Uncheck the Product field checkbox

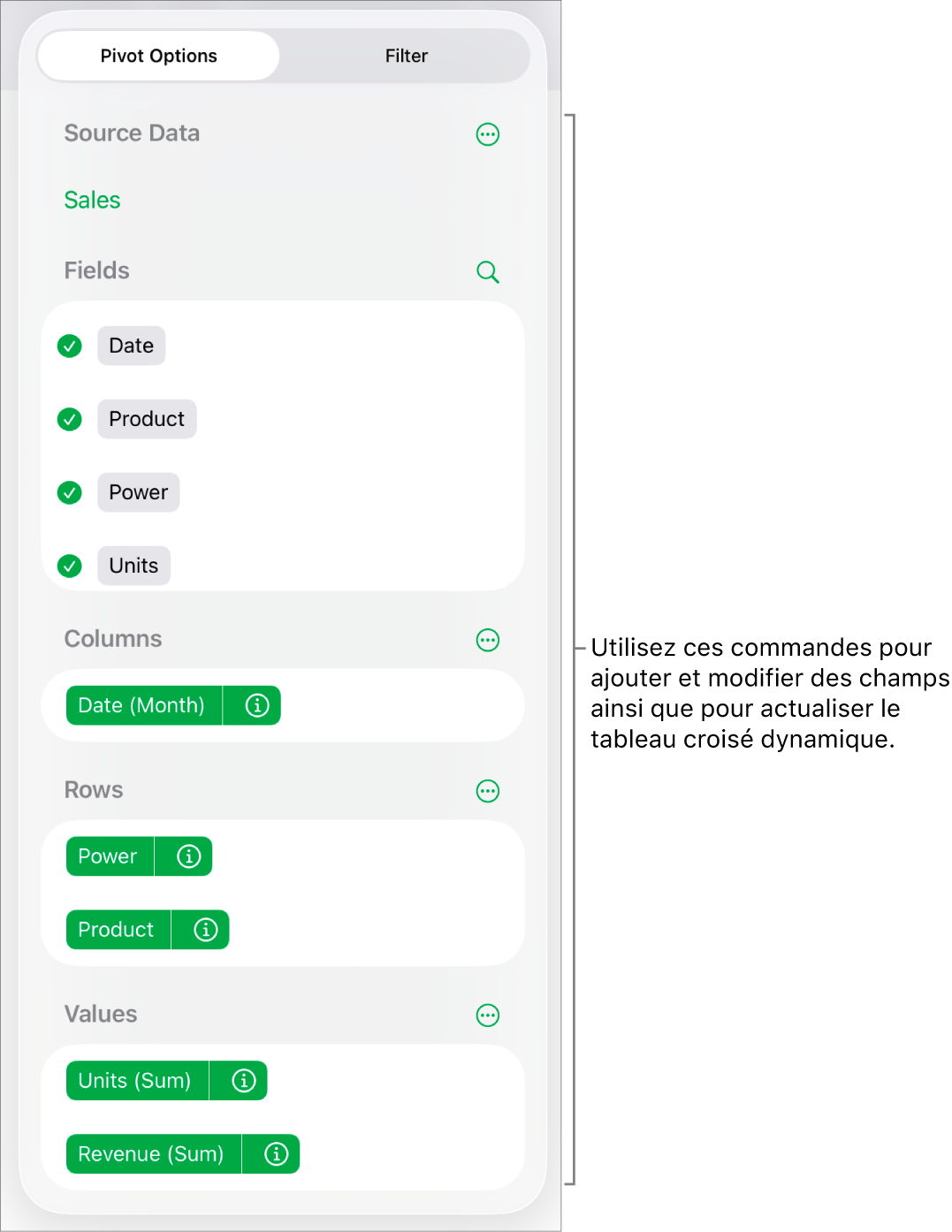70,419
